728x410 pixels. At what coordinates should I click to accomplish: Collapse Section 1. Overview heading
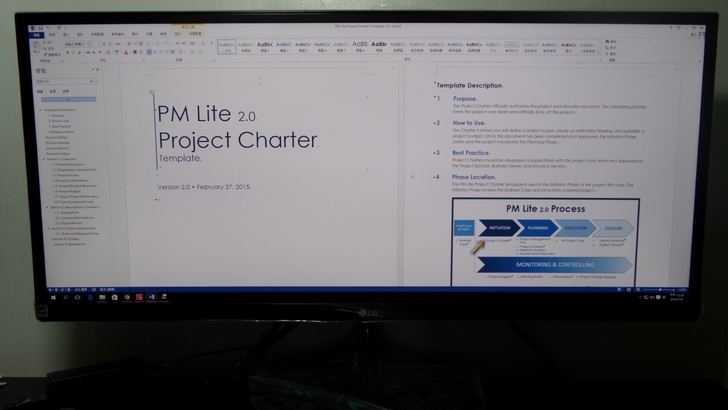[x=44, y=159]
